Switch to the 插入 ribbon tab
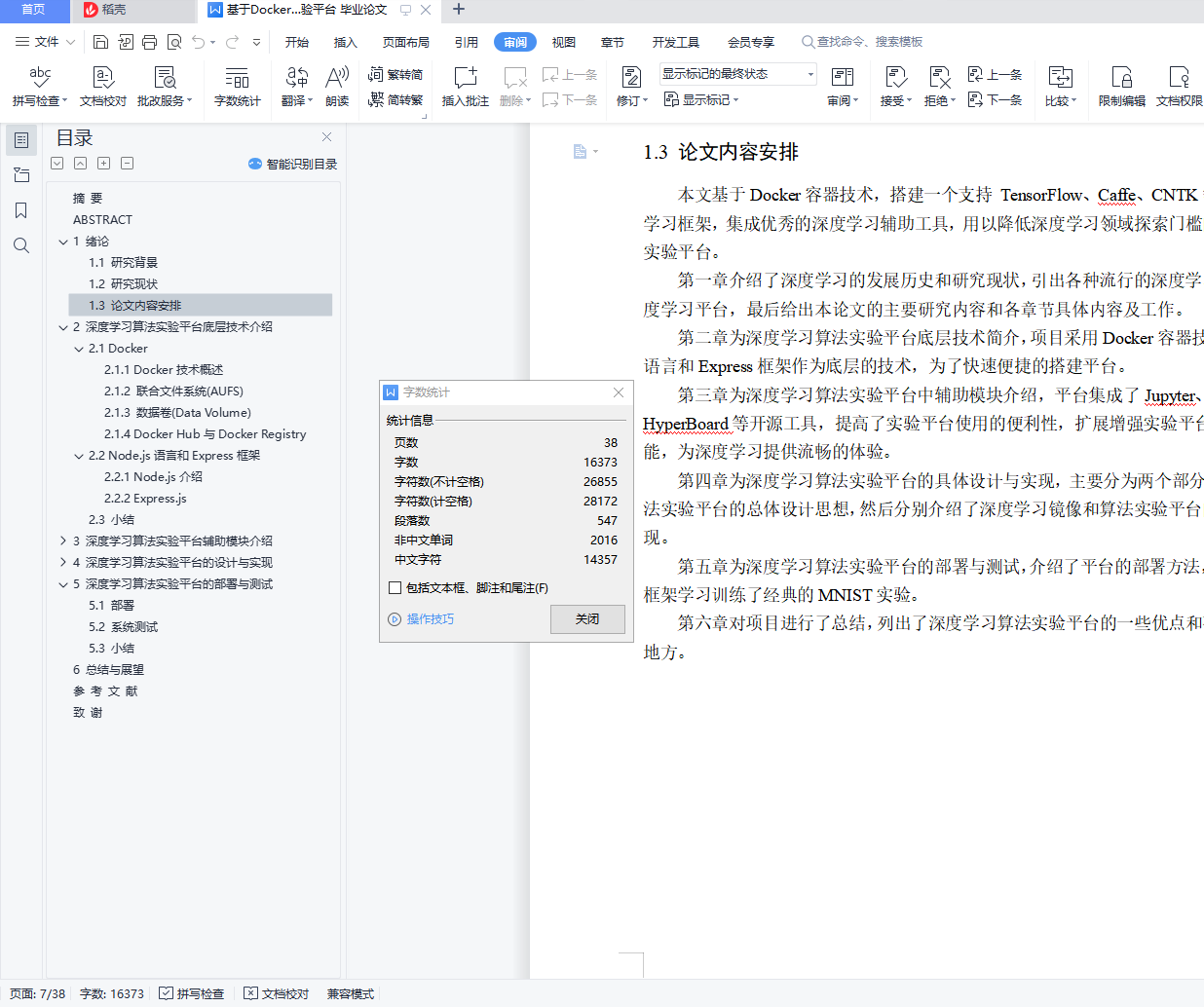Image resolution: width=1204 pixels, height=1007 pixels. [346, 42]
